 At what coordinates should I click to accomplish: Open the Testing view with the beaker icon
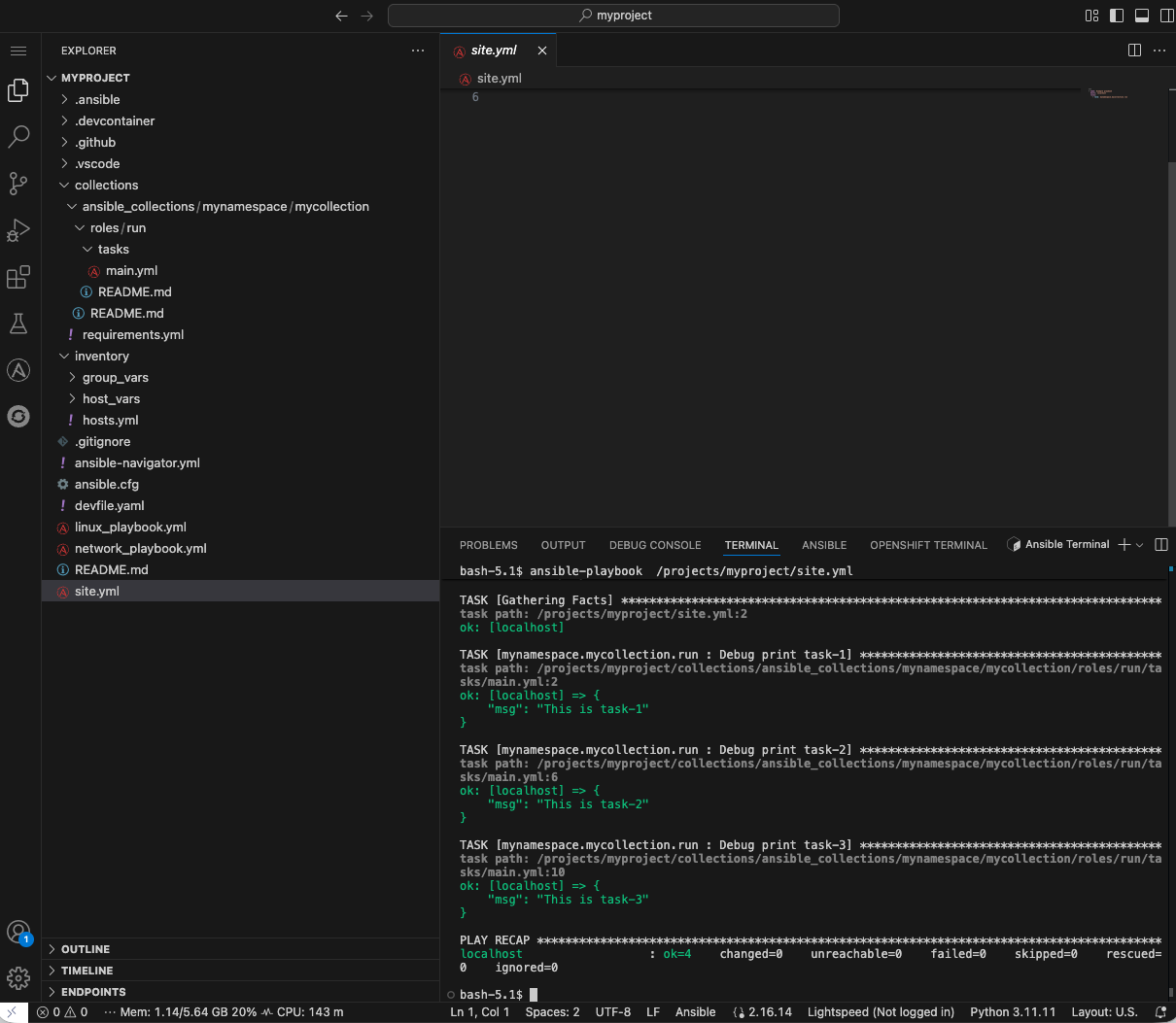pos(18,324)
